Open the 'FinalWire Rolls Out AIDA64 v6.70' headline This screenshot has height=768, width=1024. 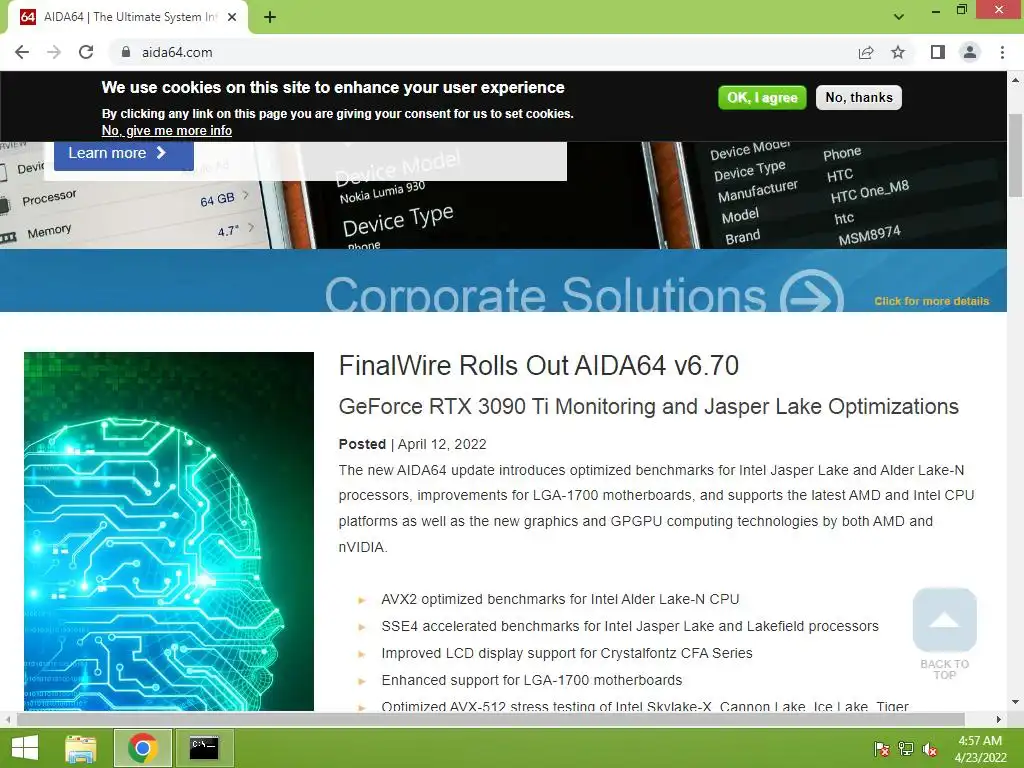(x=539, y=366)
